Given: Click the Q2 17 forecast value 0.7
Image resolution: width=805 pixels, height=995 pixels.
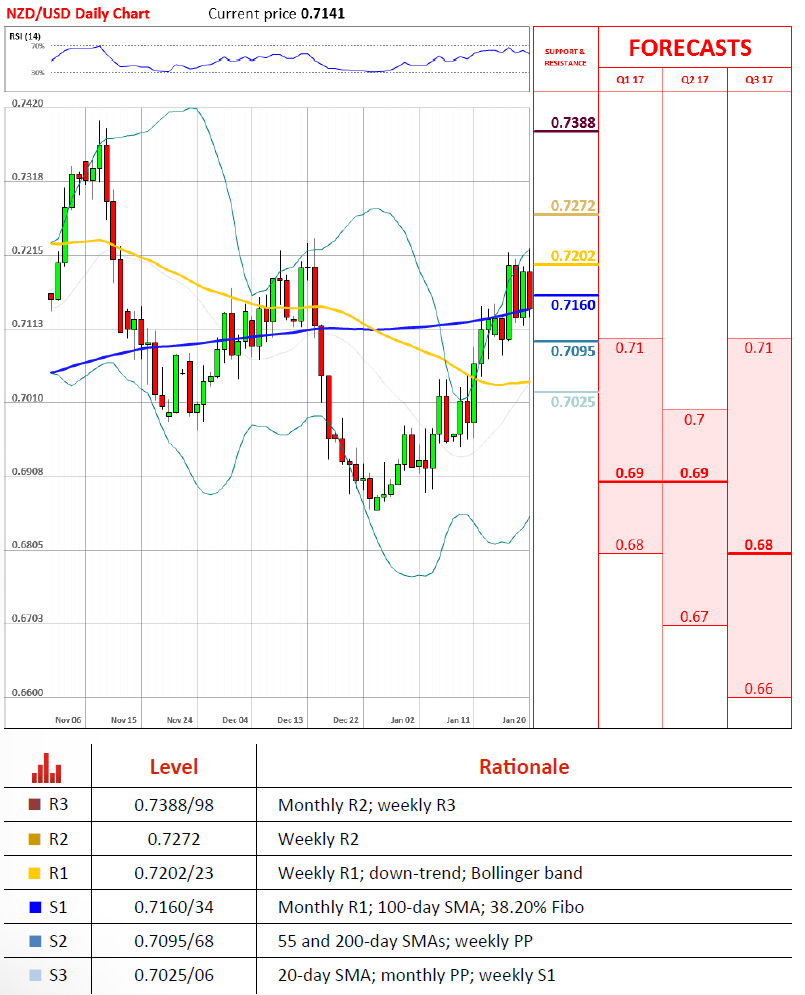Looking at the screenshot, I should [694, 419].
